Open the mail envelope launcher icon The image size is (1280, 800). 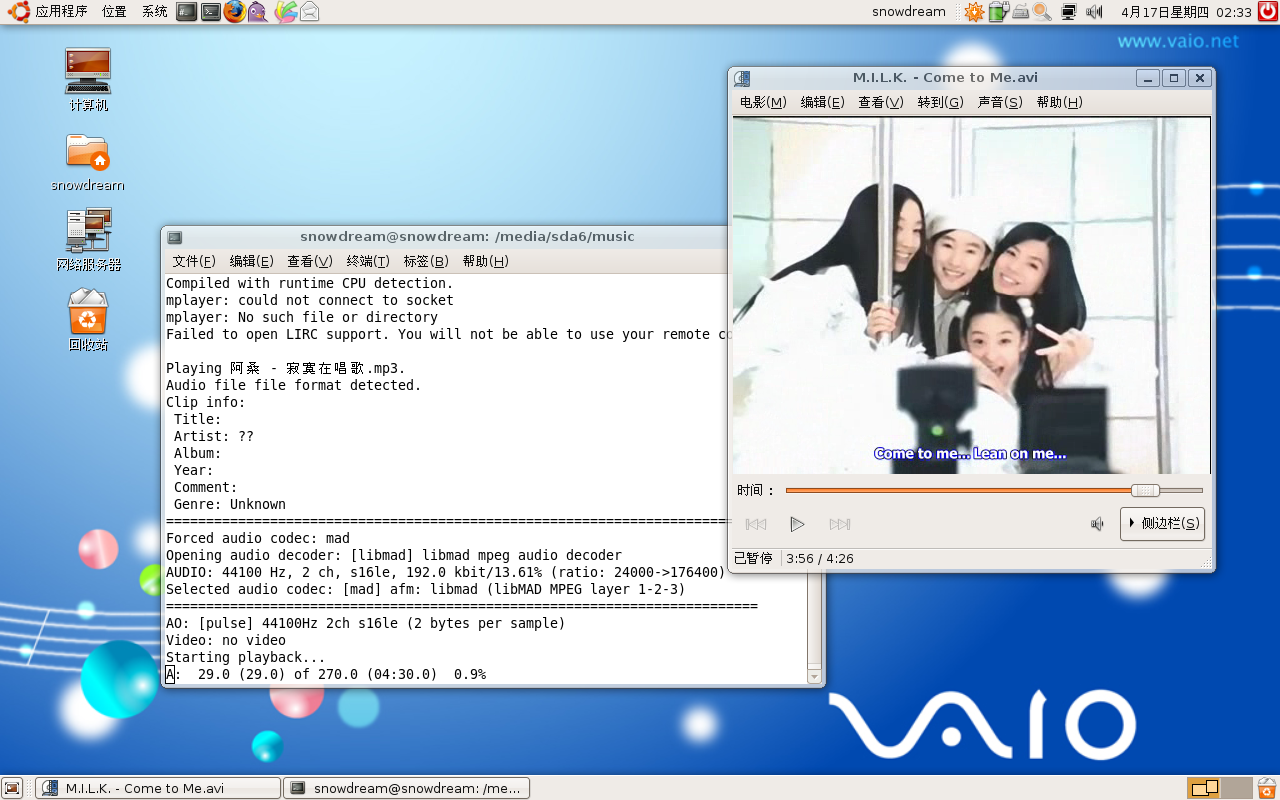310,12
